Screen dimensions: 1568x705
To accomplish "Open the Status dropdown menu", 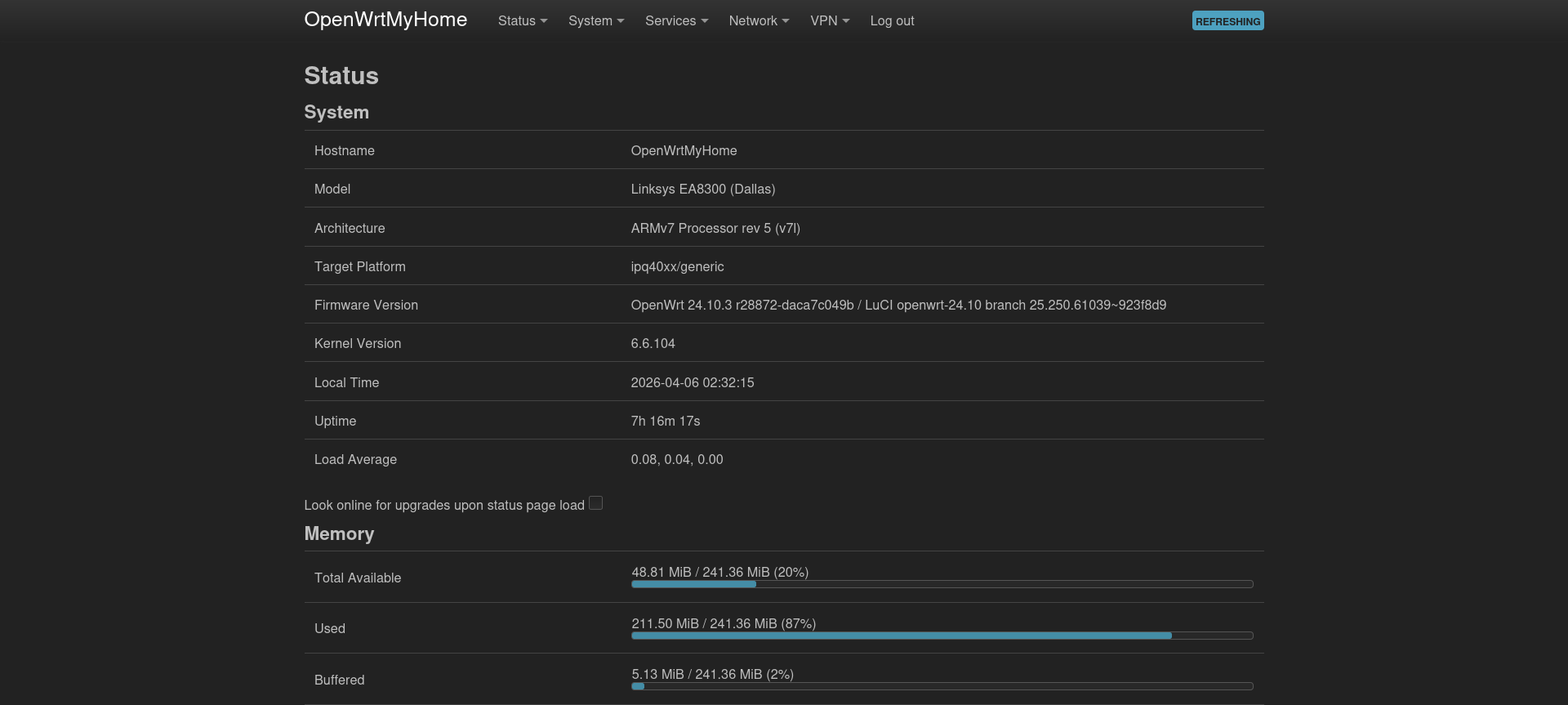I will 522,20.
